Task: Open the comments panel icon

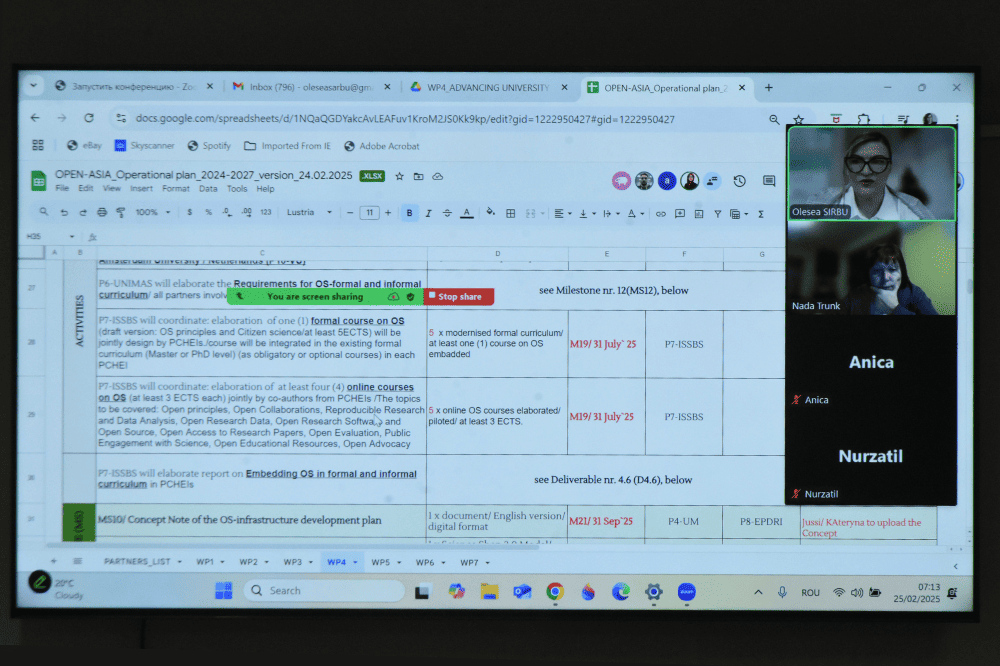Action: click(x=769, y=181)
